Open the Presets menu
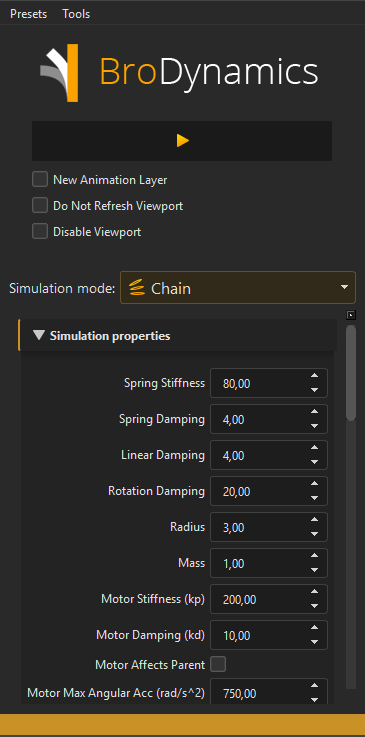The height and width of the screenshot is (737, 365). 29,14
